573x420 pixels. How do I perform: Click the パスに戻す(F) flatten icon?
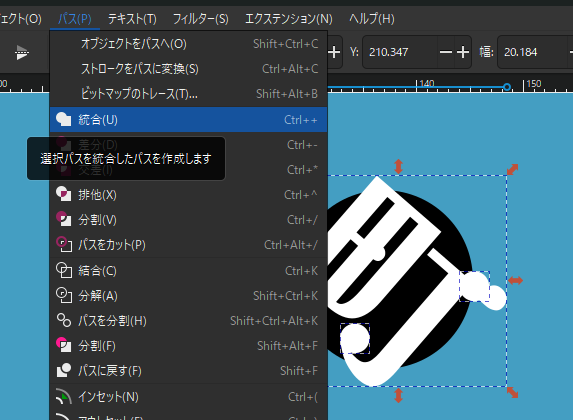coord(64,370)
